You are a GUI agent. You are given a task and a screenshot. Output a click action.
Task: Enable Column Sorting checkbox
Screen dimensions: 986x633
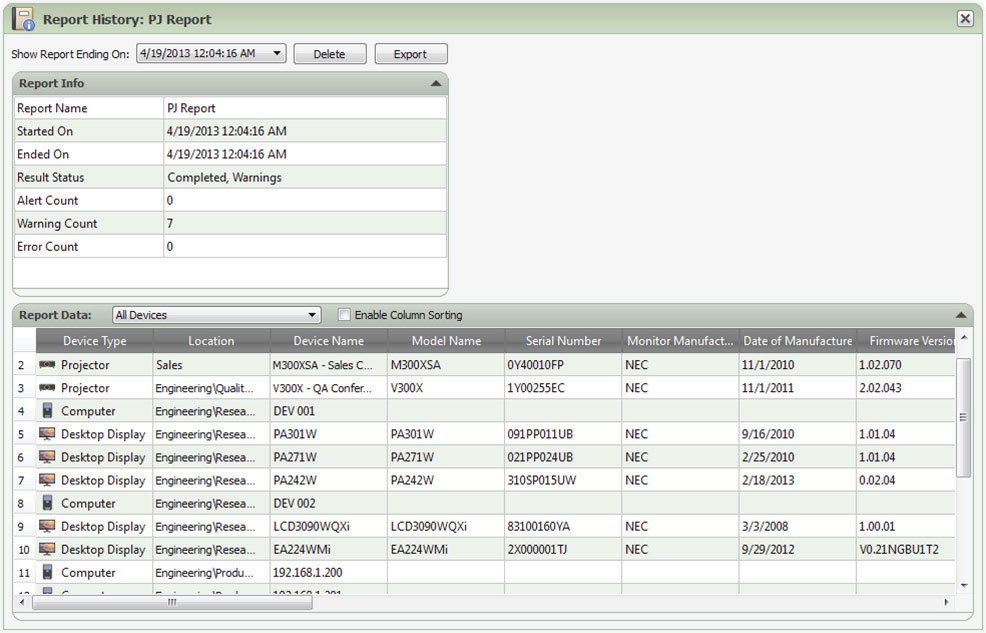pyautogui.click(x=345, y=315)
